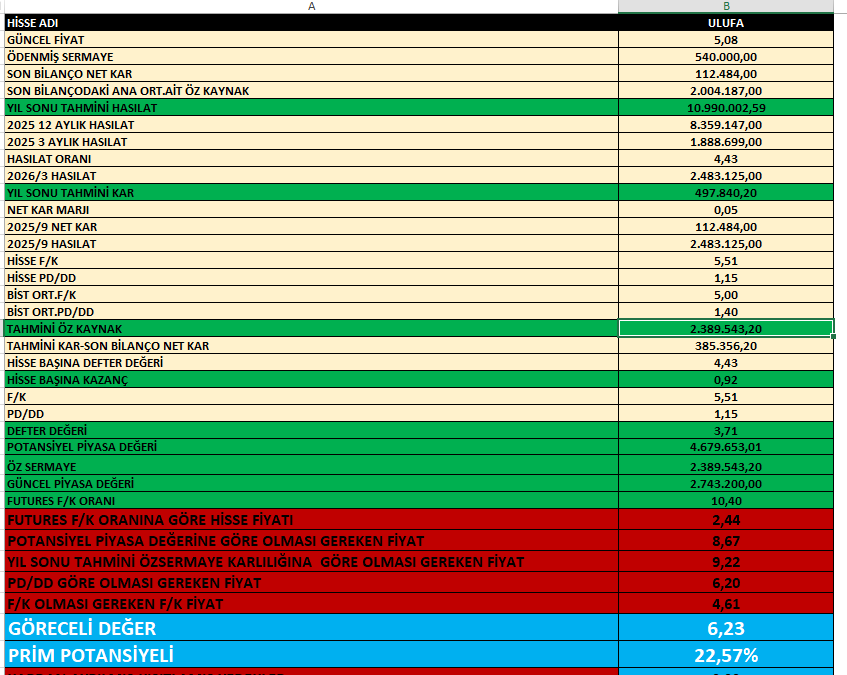This screenshot has height=675, width=847.
Task: Select 1,15 in the plain PD/DD row
Action: (x=726, y=414)
